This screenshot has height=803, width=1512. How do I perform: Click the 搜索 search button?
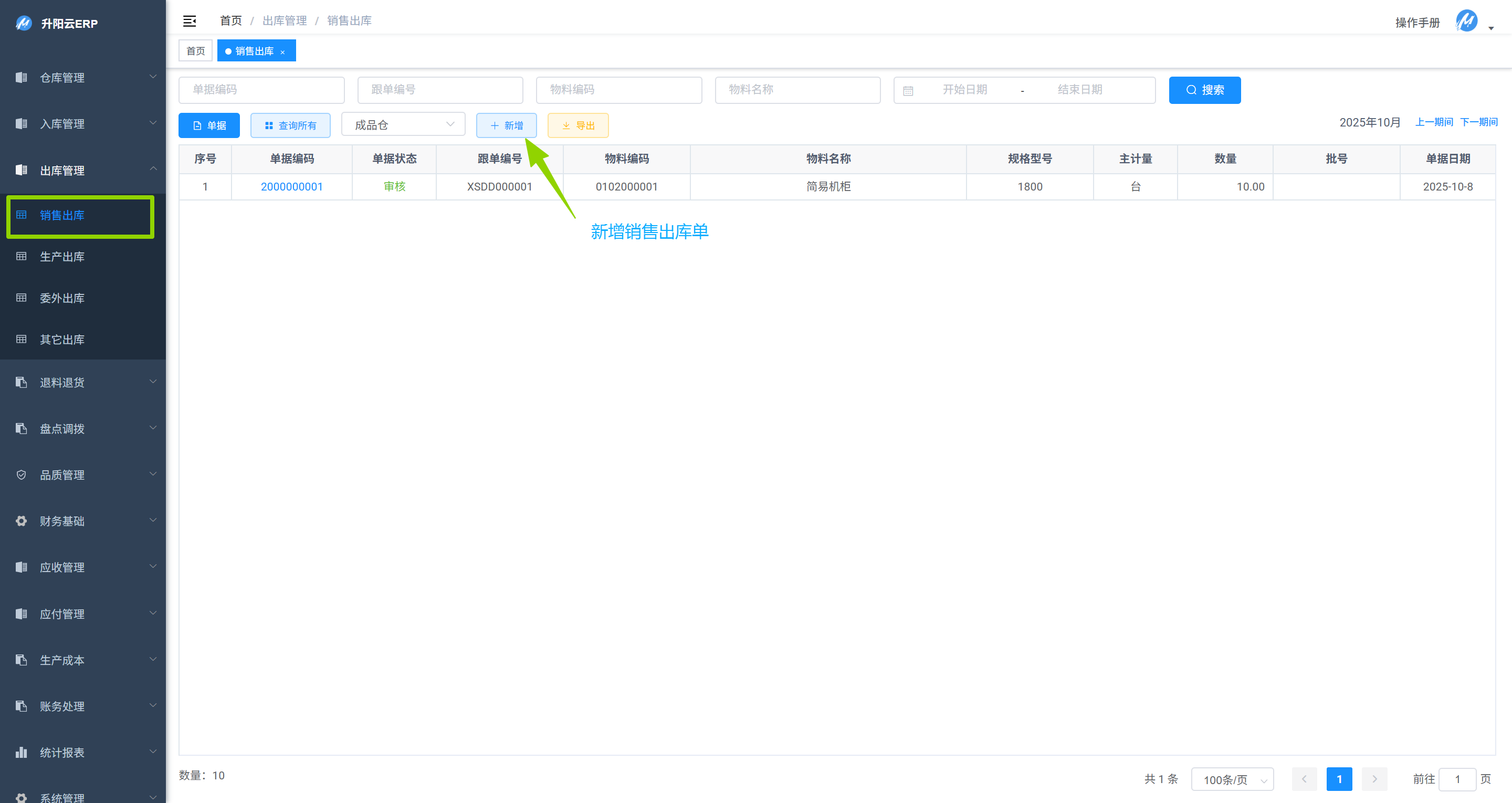(1204, 90)
